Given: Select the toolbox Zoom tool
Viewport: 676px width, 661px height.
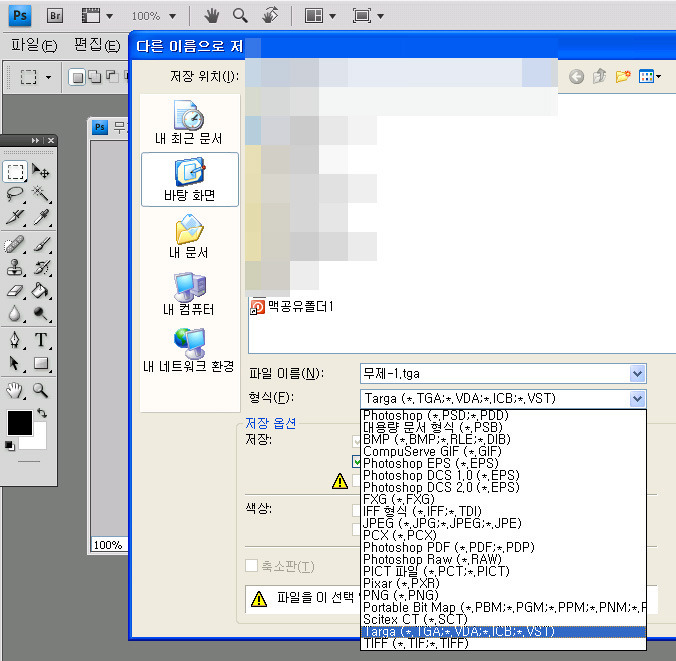Looking at the screenshot, I should pos(41,391).
